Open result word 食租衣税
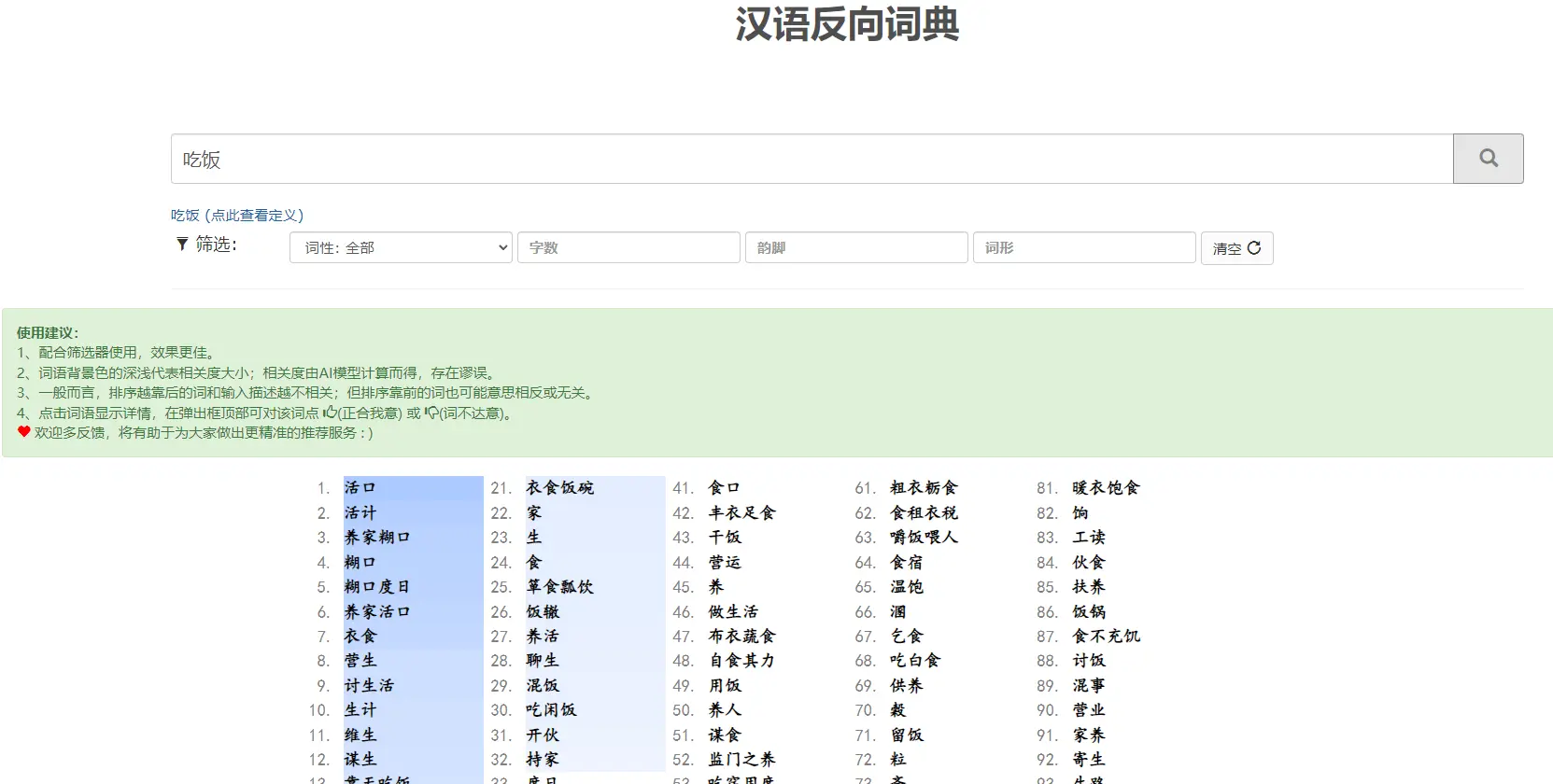This screenshot has width=1553, height=784. point(924,512)
